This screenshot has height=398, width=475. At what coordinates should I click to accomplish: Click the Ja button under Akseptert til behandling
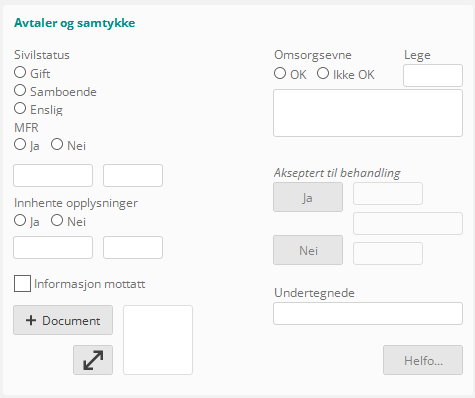[308, 197]
